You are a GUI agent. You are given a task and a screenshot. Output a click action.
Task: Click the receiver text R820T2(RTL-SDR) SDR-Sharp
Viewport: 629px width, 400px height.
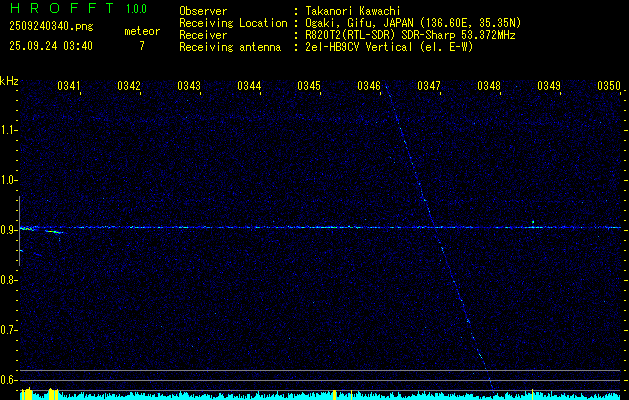[380, 35]
